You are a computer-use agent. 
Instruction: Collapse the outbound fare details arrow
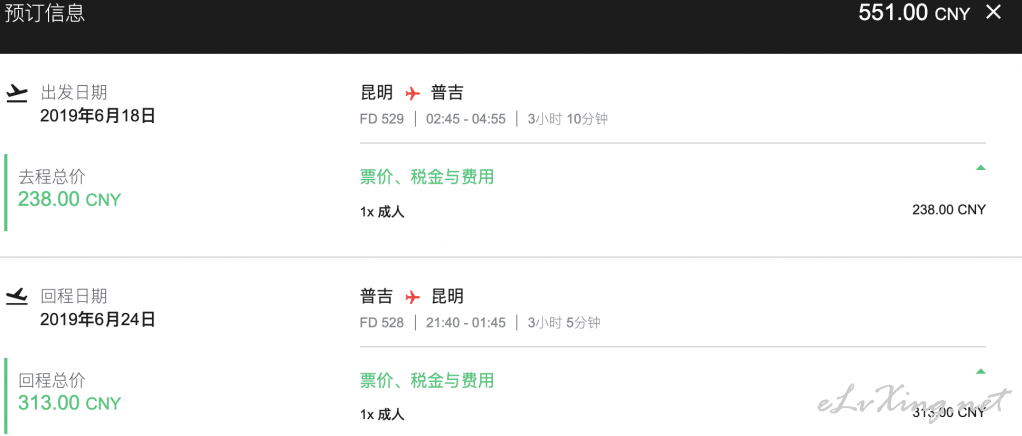pos(980,167)
